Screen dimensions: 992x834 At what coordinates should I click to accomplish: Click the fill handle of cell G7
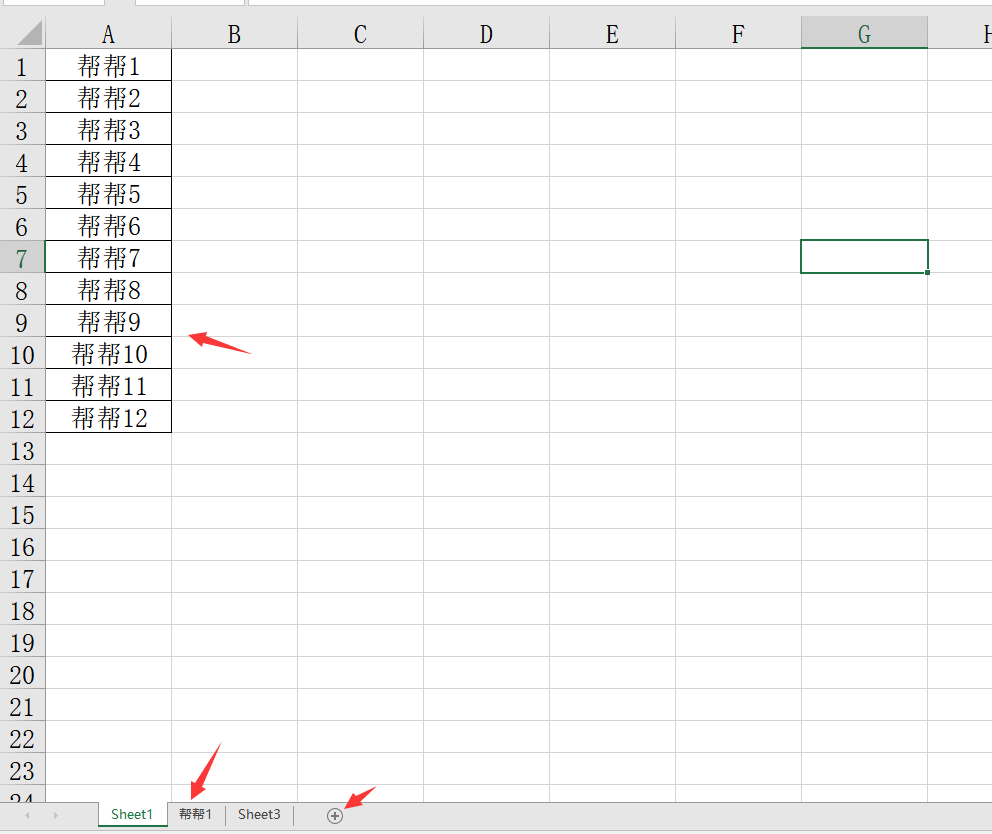tap(927, 272)
